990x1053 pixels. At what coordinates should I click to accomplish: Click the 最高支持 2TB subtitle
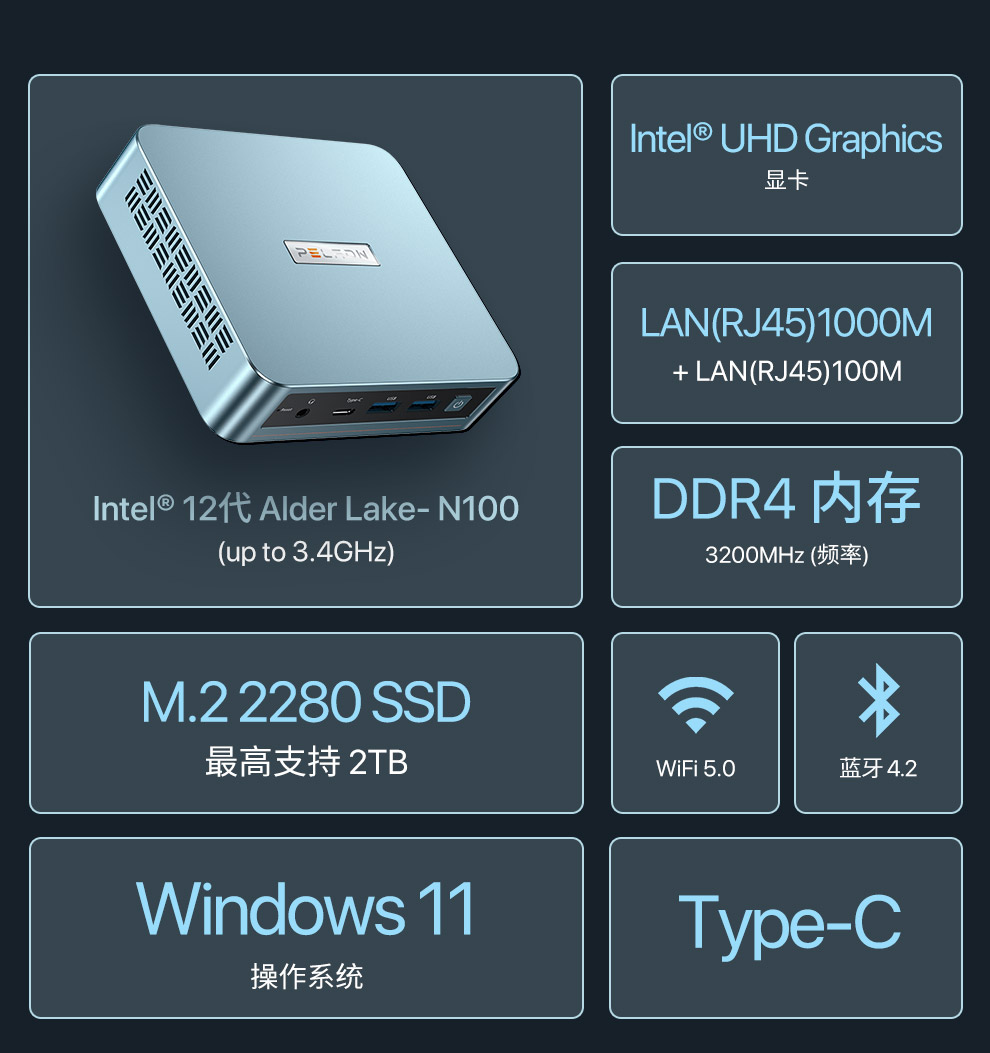tap(306, 762)
